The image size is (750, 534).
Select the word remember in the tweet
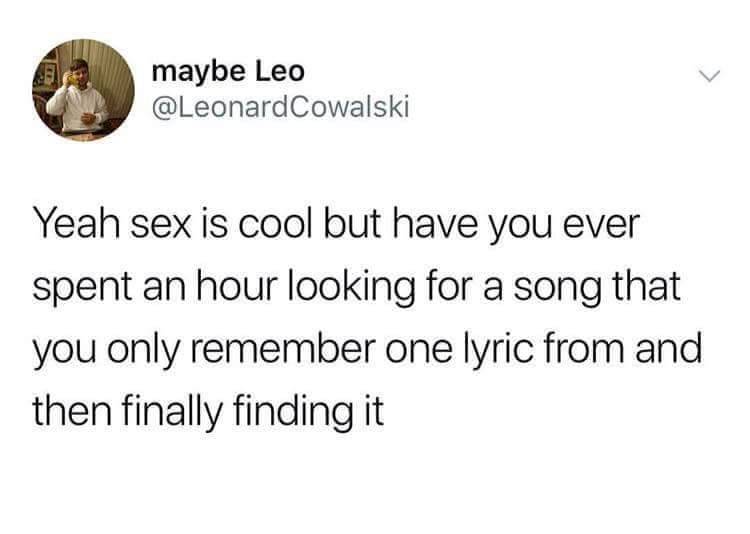click(x=282, y=349)
